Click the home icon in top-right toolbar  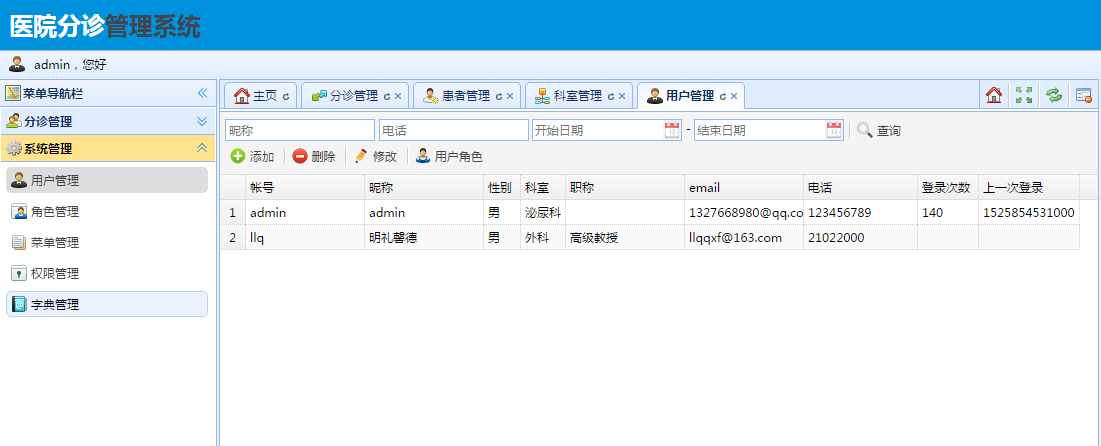pos(994,95)
